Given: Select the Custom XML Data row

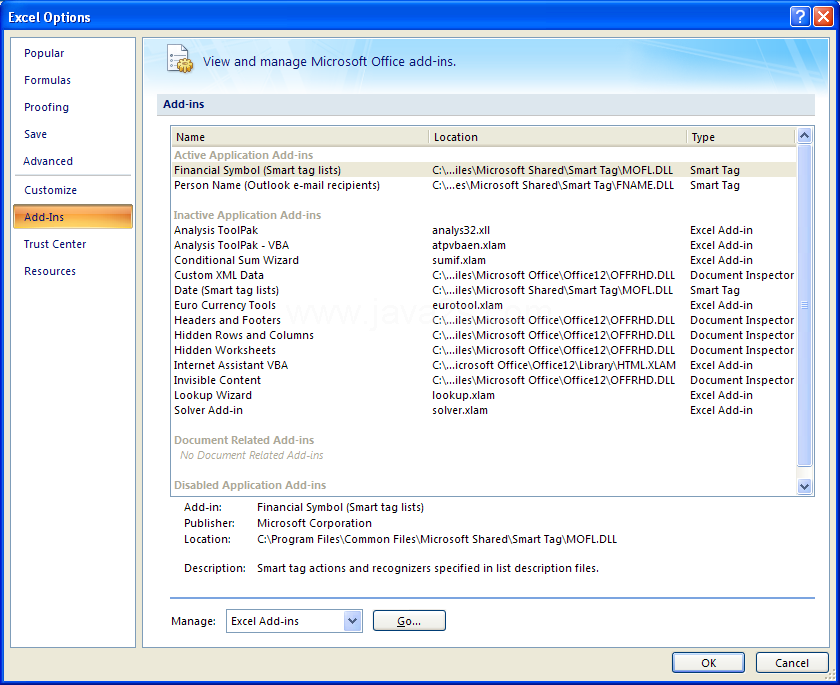Looking at the screenshot, I should pyautogui.click(x=484, y=275).
